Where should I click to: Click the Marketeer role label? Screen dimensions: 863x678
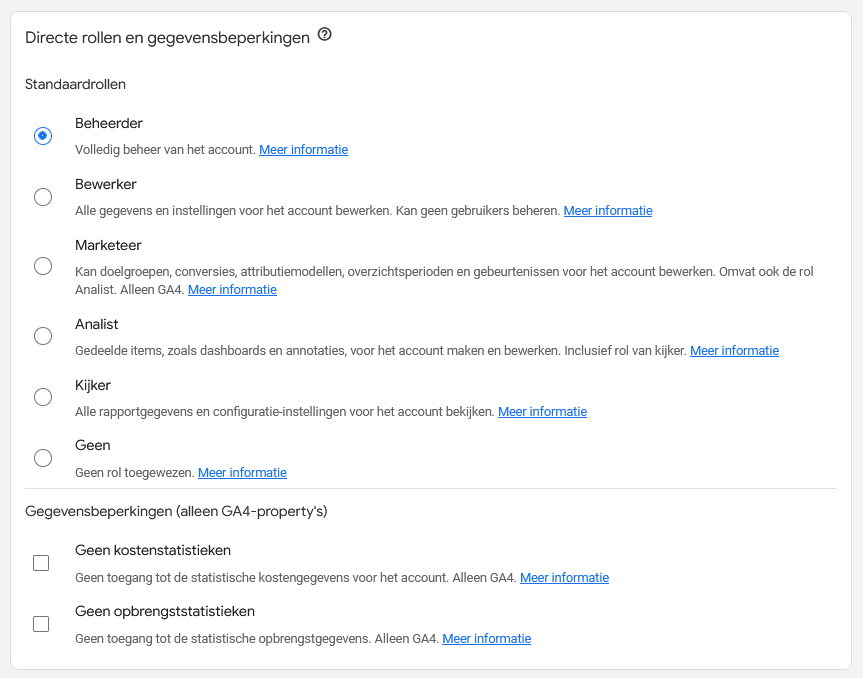pos(108,245)
